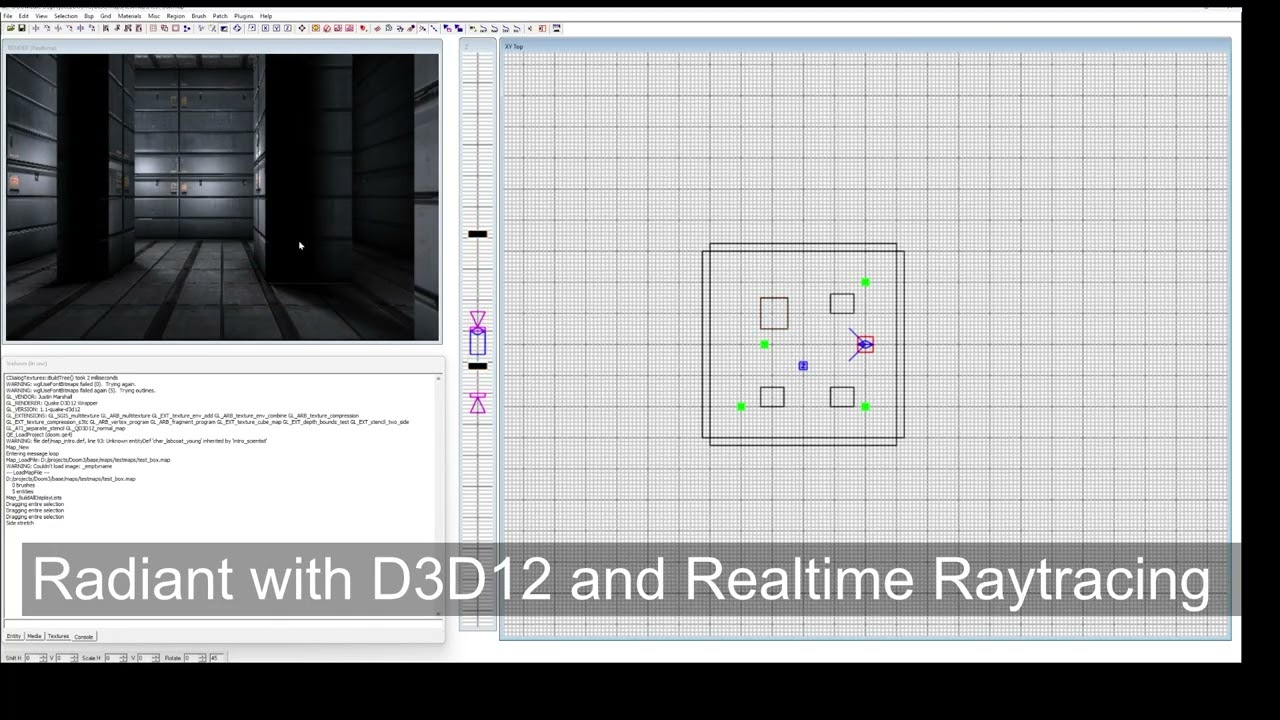Switch to the Entity tab
Image resolution: width=1280 pixels, height=720 pixels.
pyautogui.click(x=14, y=636)
